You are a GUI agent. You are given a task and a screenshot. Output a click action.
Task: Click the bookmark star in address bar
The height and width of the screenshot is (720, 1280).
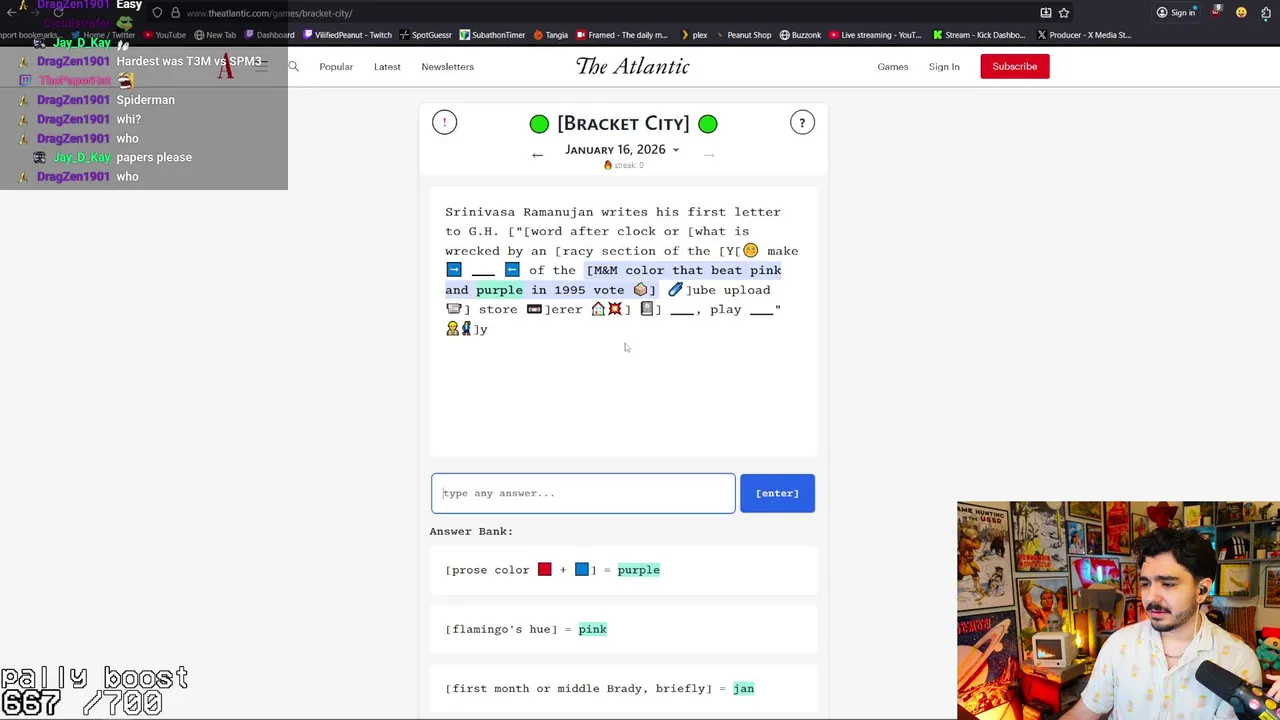coord(1064,13)
